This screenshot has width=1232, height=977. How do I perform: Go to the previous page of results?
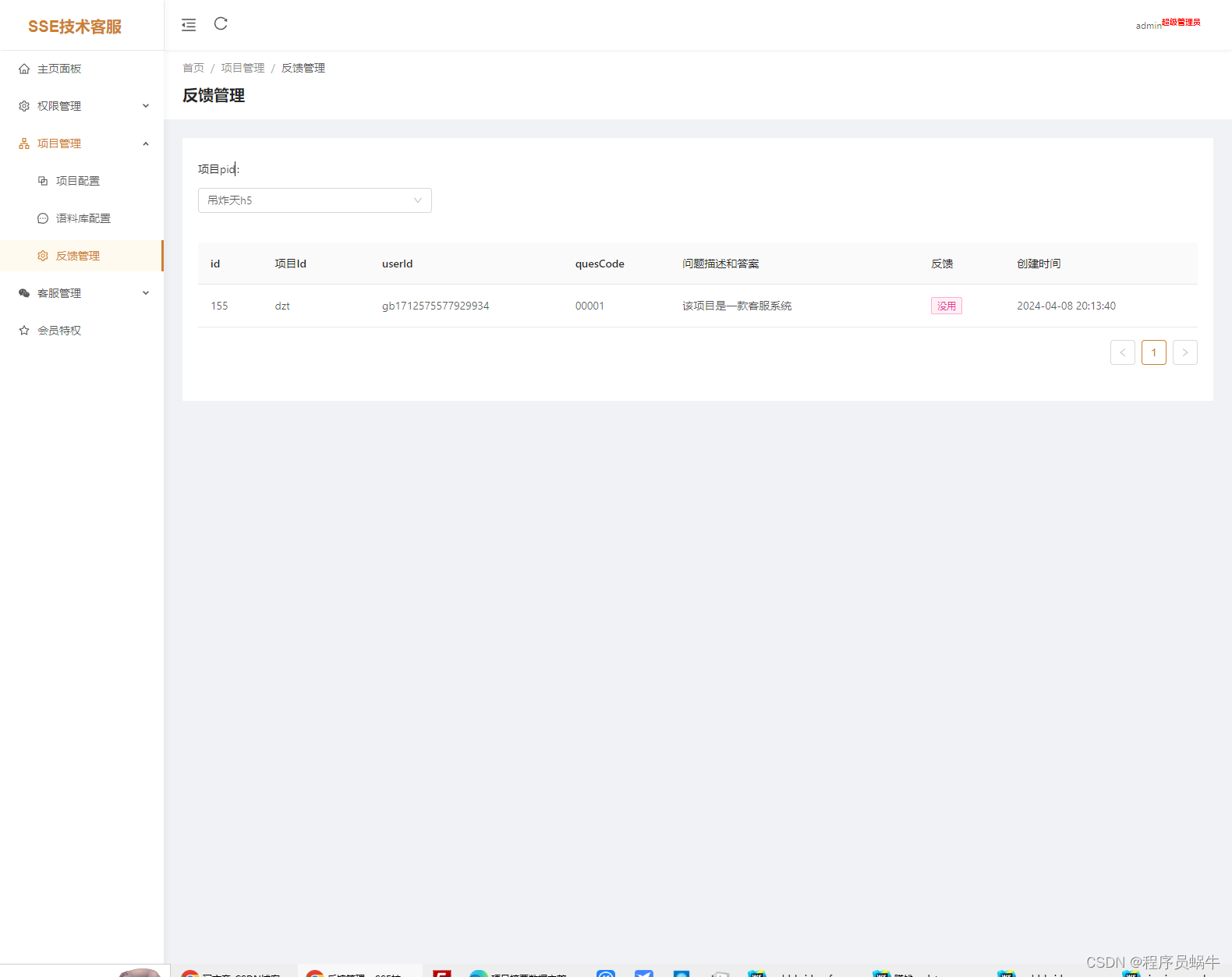(x=1123, y=352)
